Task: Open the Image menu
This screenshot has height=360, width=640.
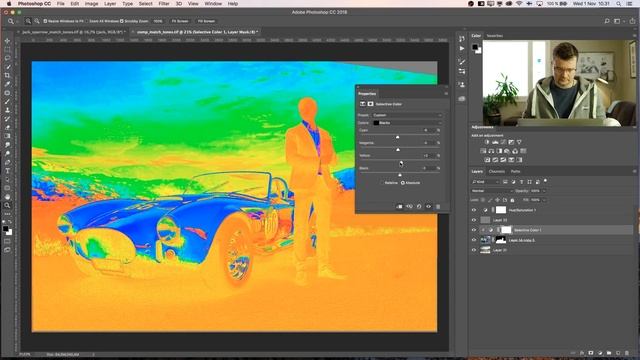Action: [91, 4]
